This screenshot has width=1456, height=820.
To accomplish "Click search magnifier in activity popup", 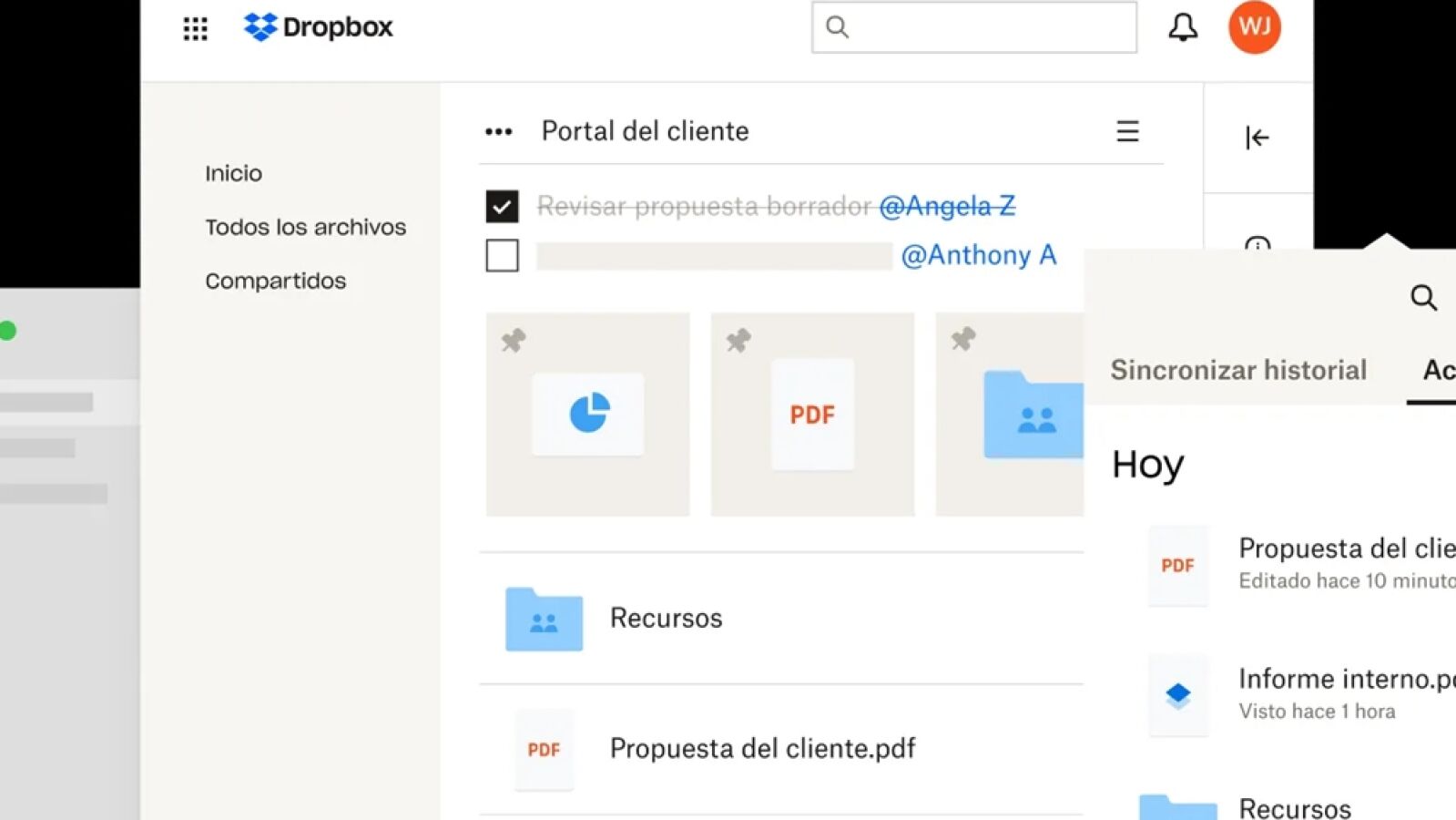I will [x=1423, y=297].
